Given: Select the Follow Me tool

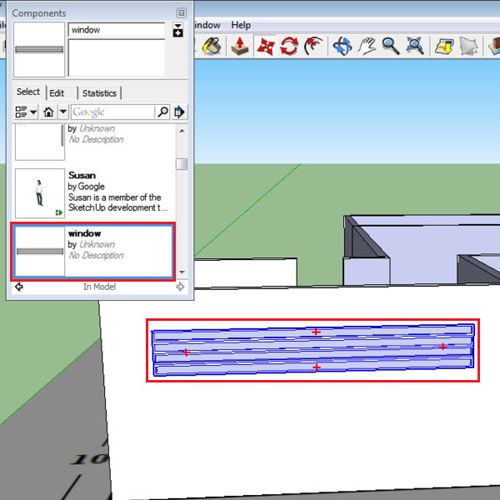Looking at the screenshot, I should [313, 46].
